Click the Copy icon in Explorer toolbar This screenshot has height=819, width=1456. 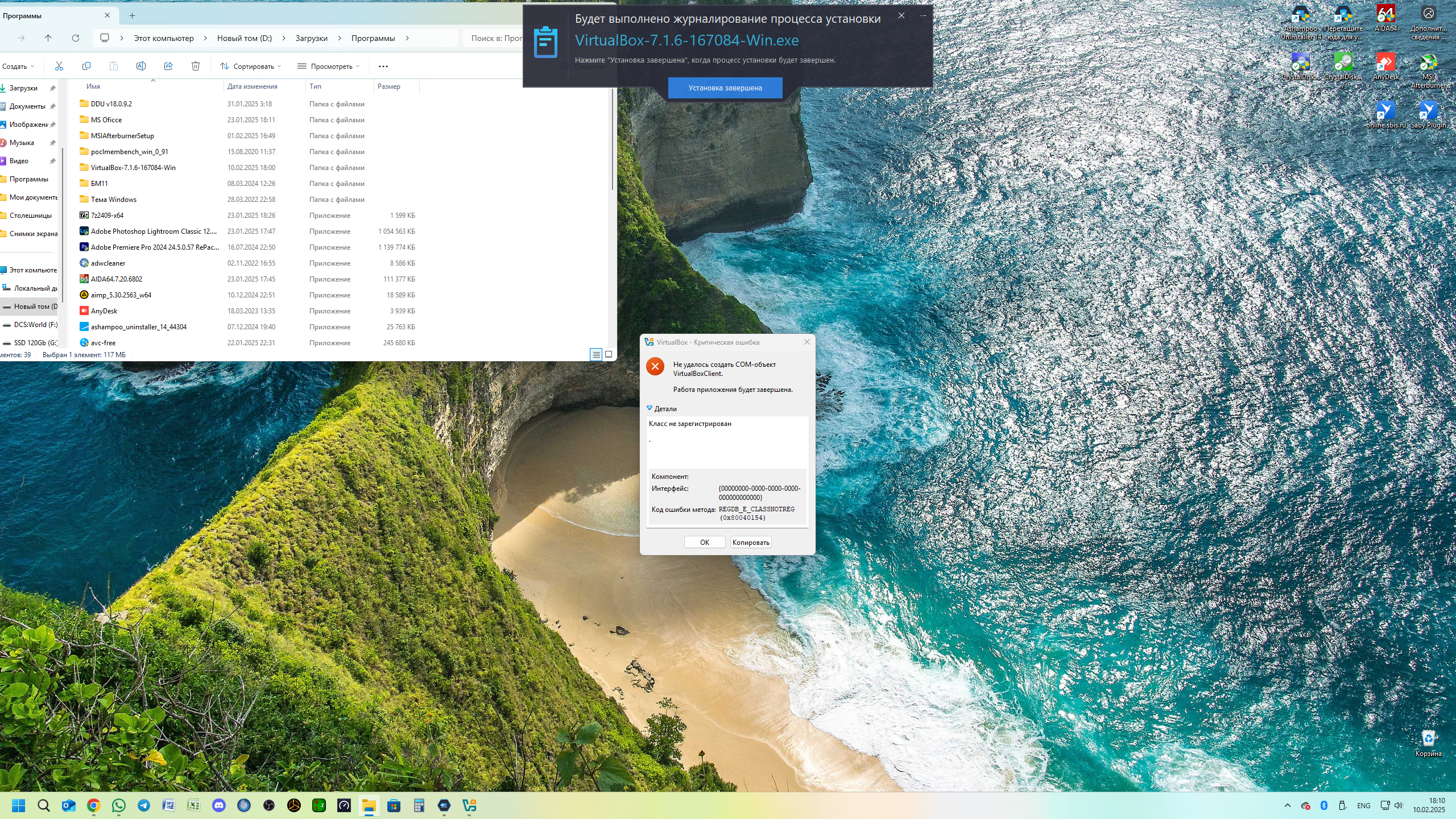click(x=86, y=66)
